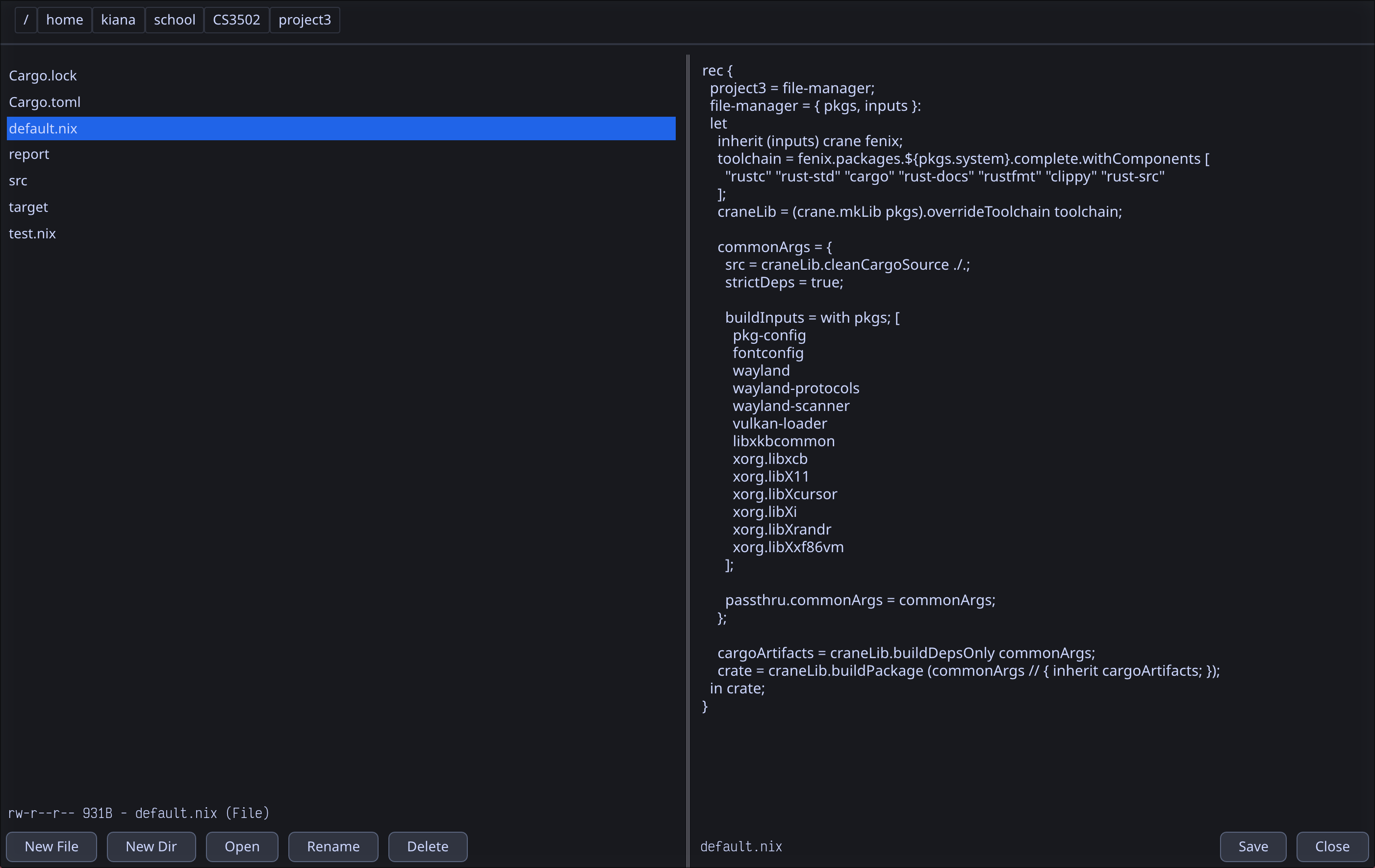Click the Open button
Viewport: 1375px width, 868px height.
click(242, 846)
